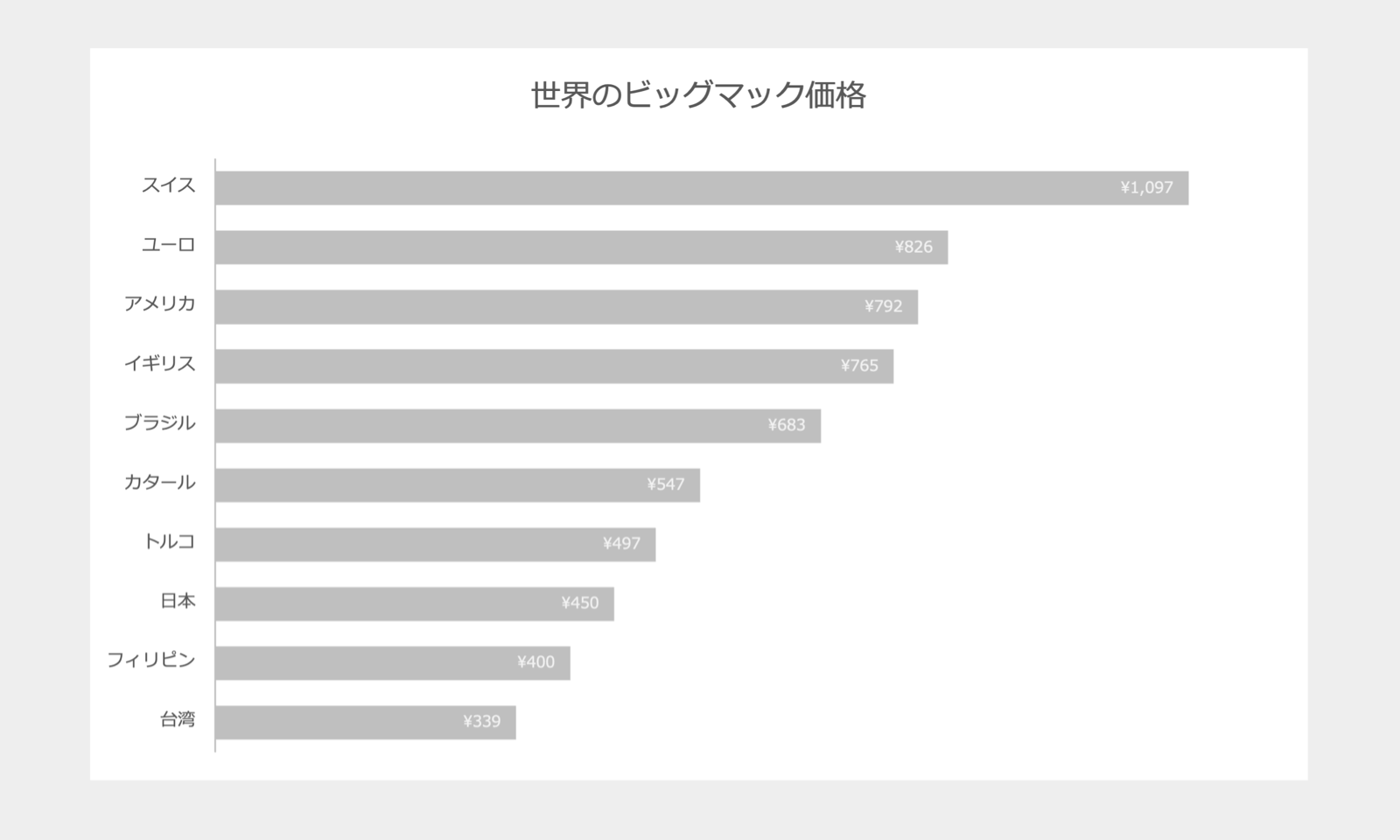The height and width of the screenshot is (840, 1400).
Task: Click the ¥683 data label
Action: coord(787,424)
